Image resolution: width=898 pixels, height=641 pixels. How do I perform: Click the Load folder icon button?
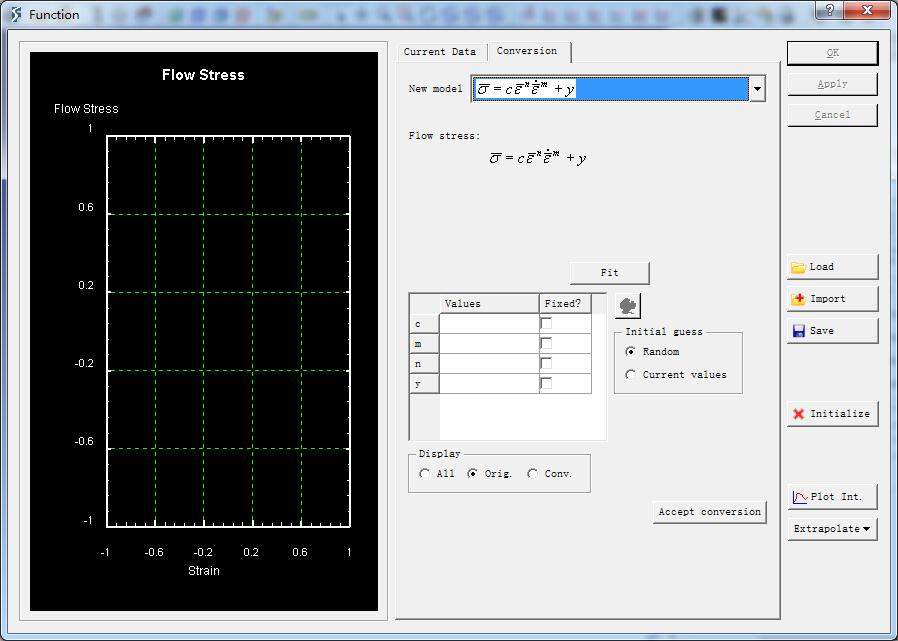pos(832,267)
